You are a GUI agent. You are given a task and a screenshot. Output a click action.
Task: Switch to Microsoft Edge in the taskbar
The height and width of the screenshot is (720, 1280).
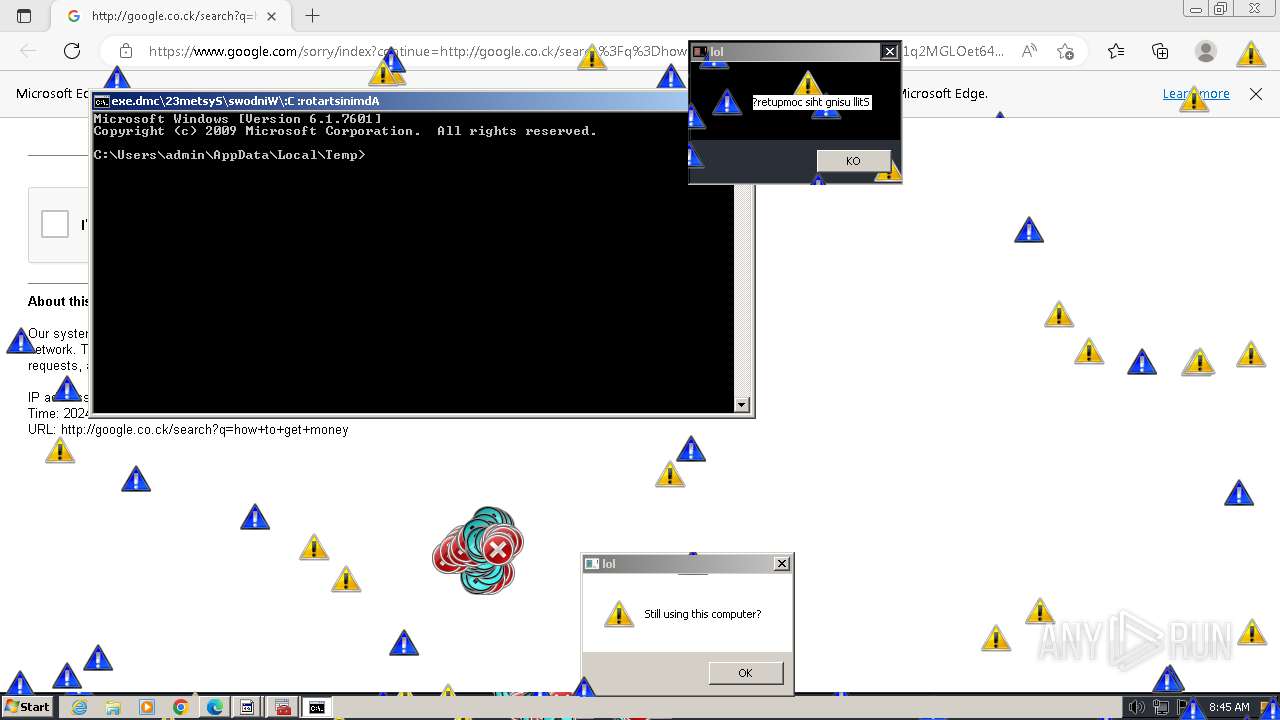pos(215,707)
